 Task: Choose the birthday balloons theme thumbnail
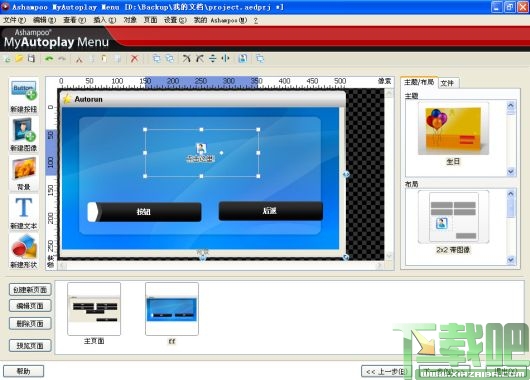click(x=453, y=129)
